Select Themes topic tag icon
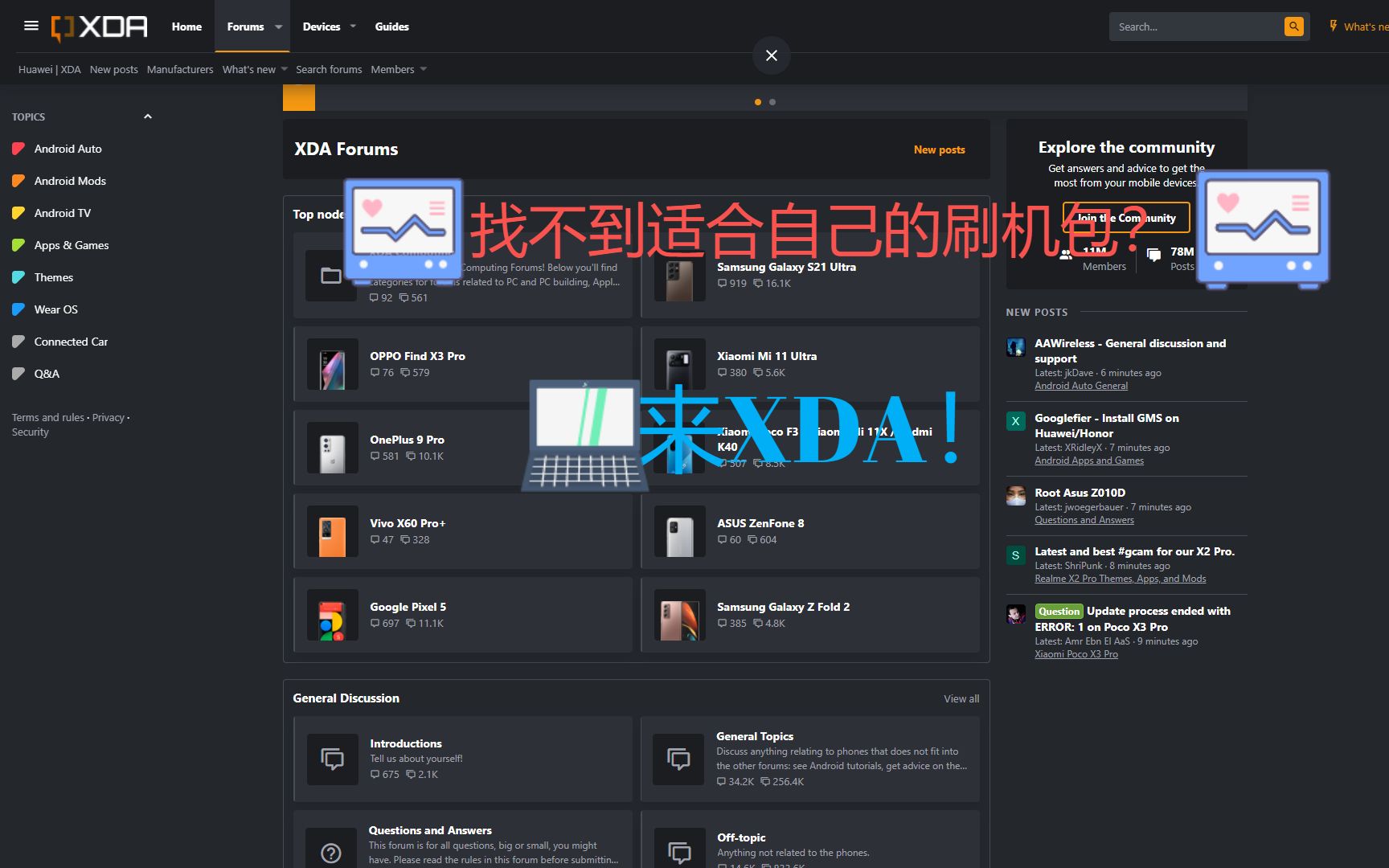The height and width of the screenshot is (868, 1389). pyautogui.click(x=18, y=277)
